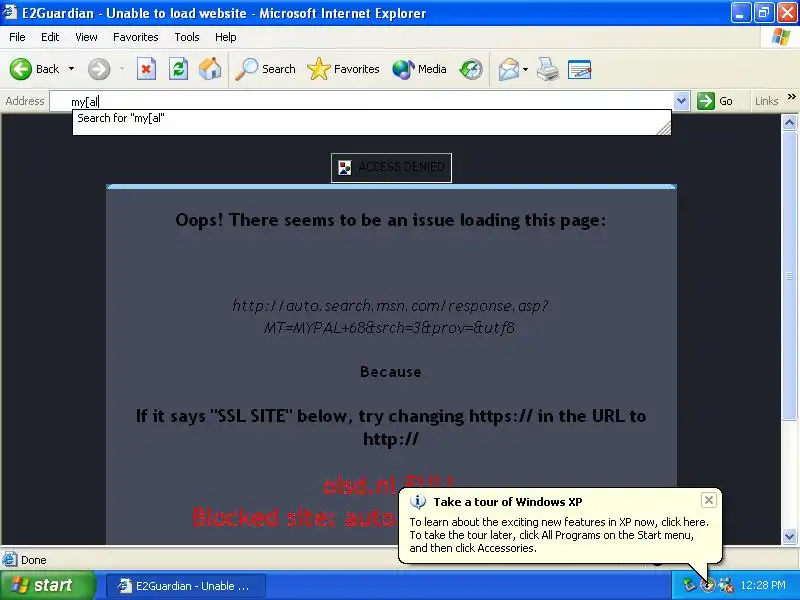The height and width of the screenshot is (600, 800).
Task: Click the green Go button
Action: click(715, 101)
